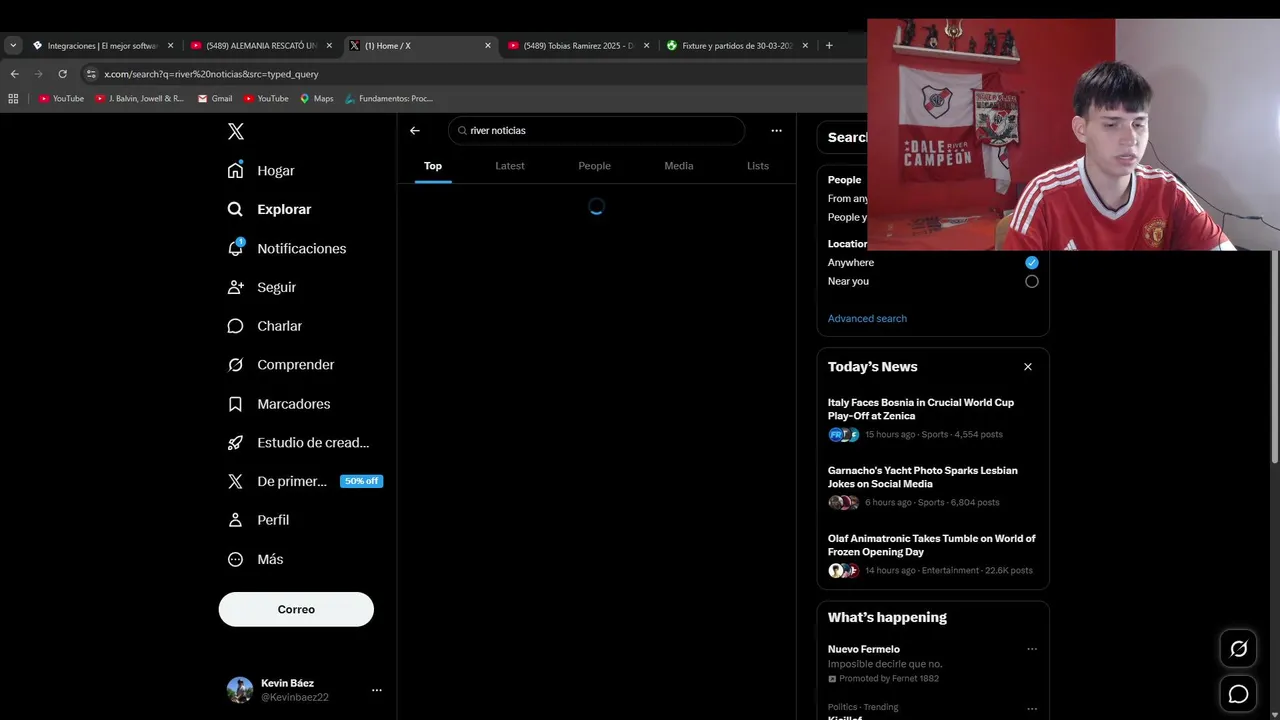The width and height of the screenshot is (1280, 720).
Task: Select Anywhere location radio button
Action: 1031,262
